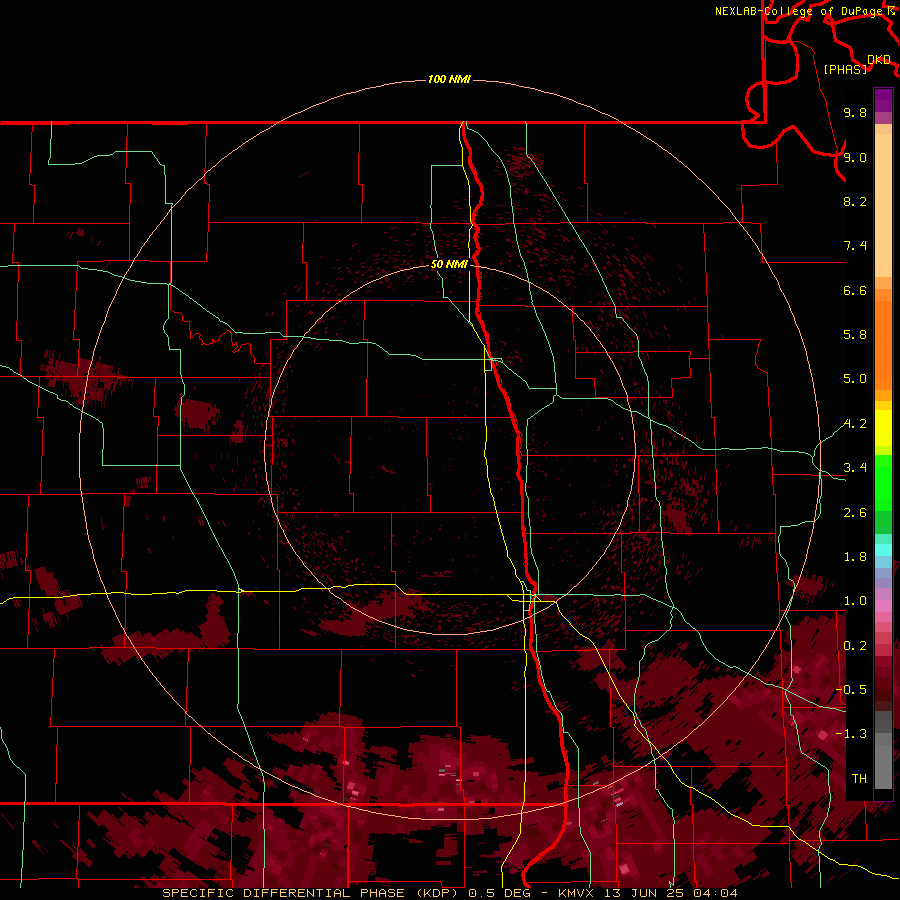Click the 04:04 timestamp in the caption
The width and height of the screenshot is (900, 900).
[x=715, y=893]
